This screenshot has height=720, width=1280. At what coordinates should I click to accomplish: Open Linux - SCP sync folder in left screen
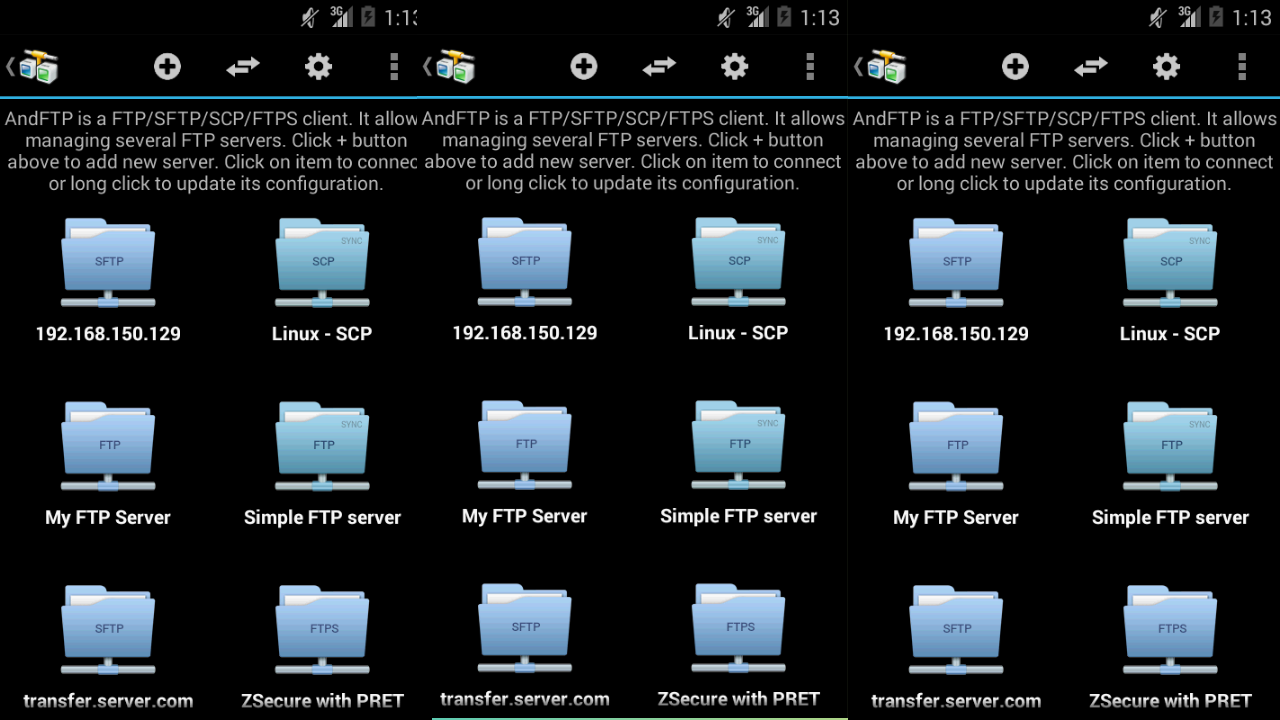click(x=322, y=263)
